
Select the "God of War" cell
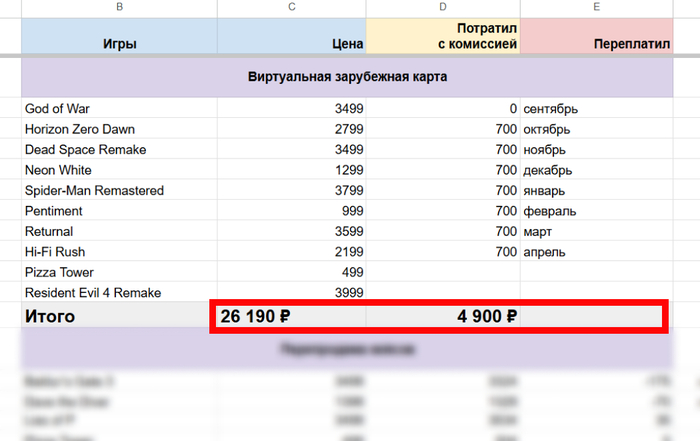click(119, 109)
